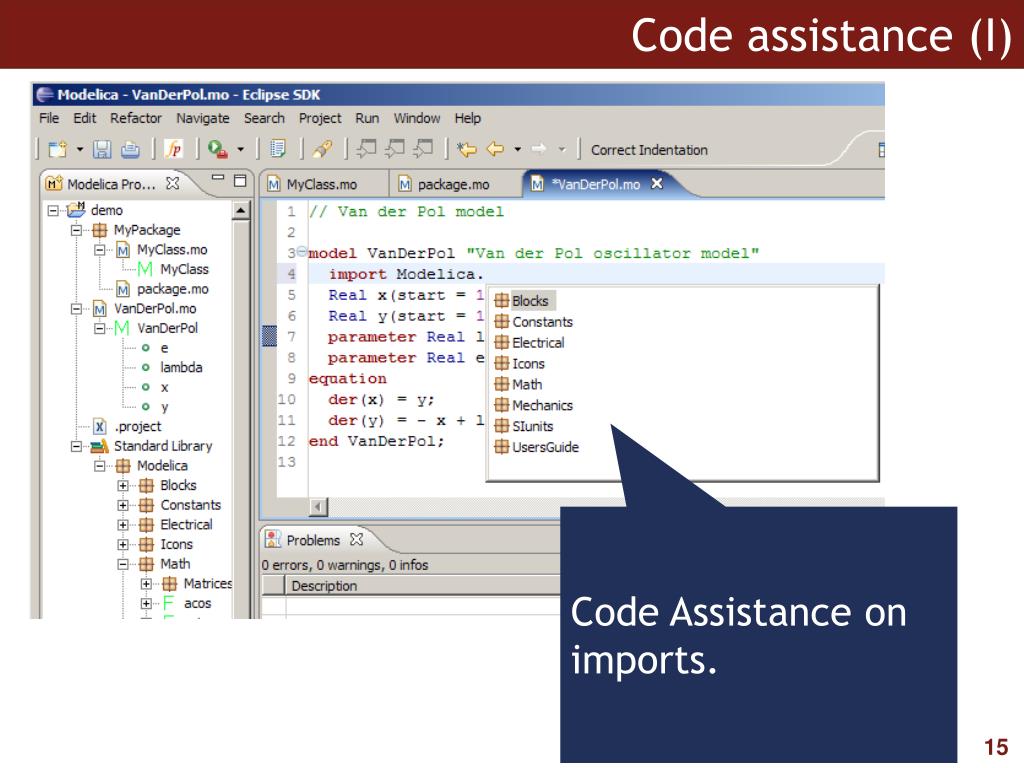Viewport: 1024px width, 768px height.
Task: Click Last Edit Location arrow icon
Action: tap(466, 150)
